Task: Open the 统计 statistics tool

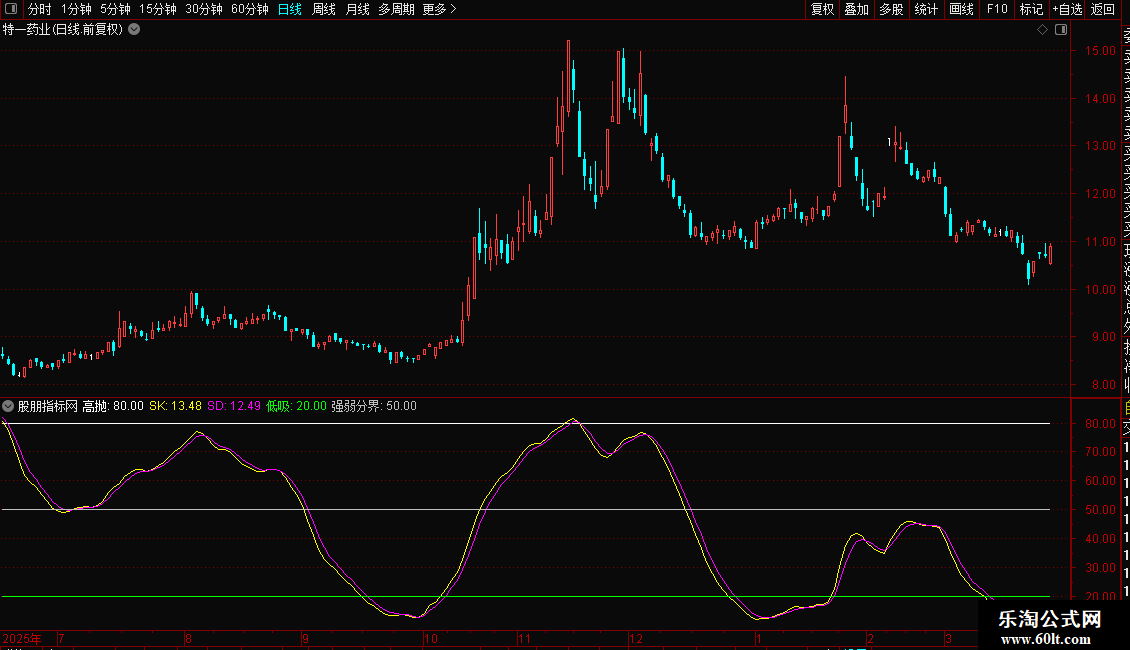Action: click(x=926, y=9)
